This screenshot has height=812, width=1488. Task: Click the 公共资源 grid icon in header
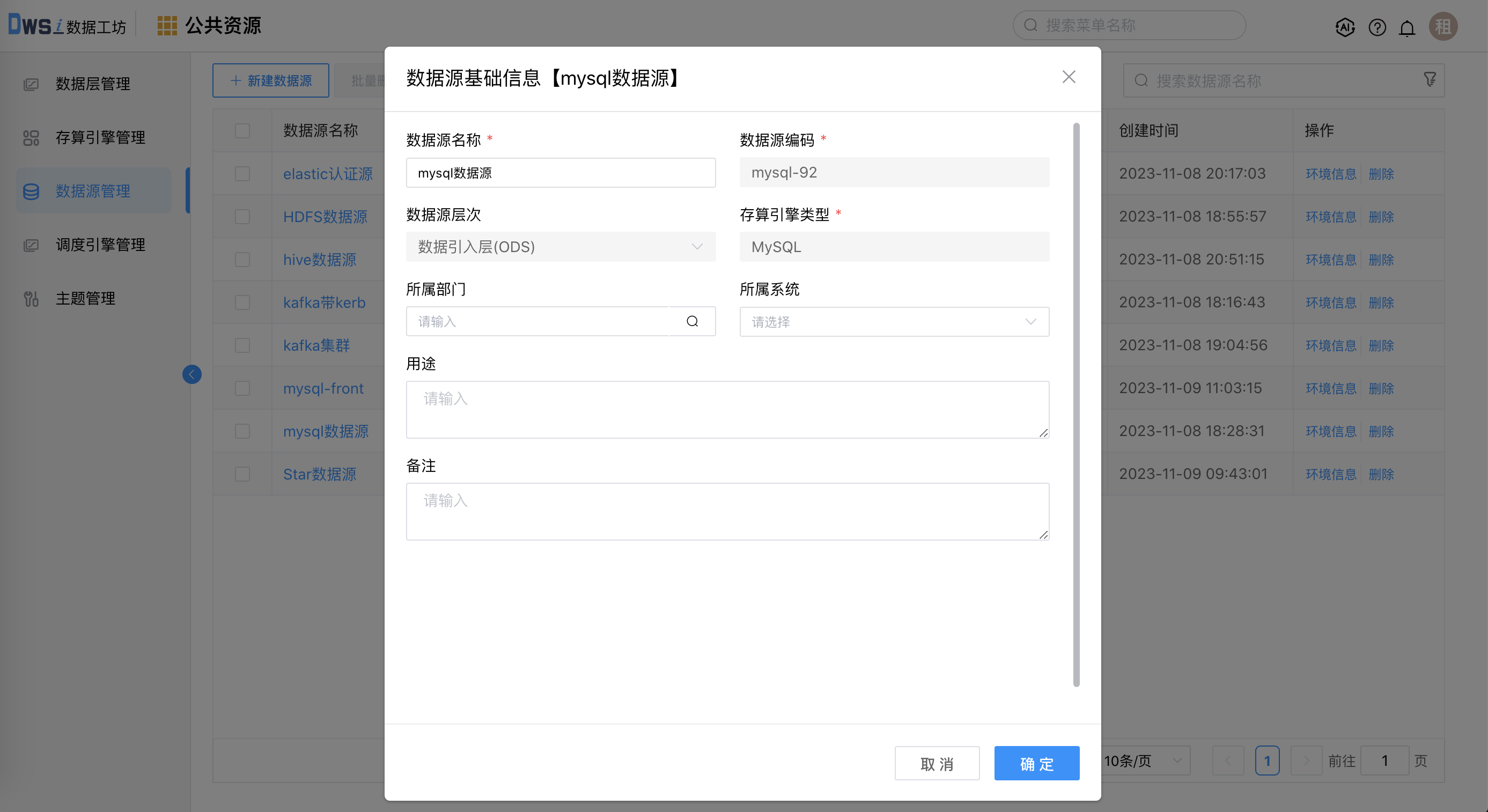[x=167, y=25]
